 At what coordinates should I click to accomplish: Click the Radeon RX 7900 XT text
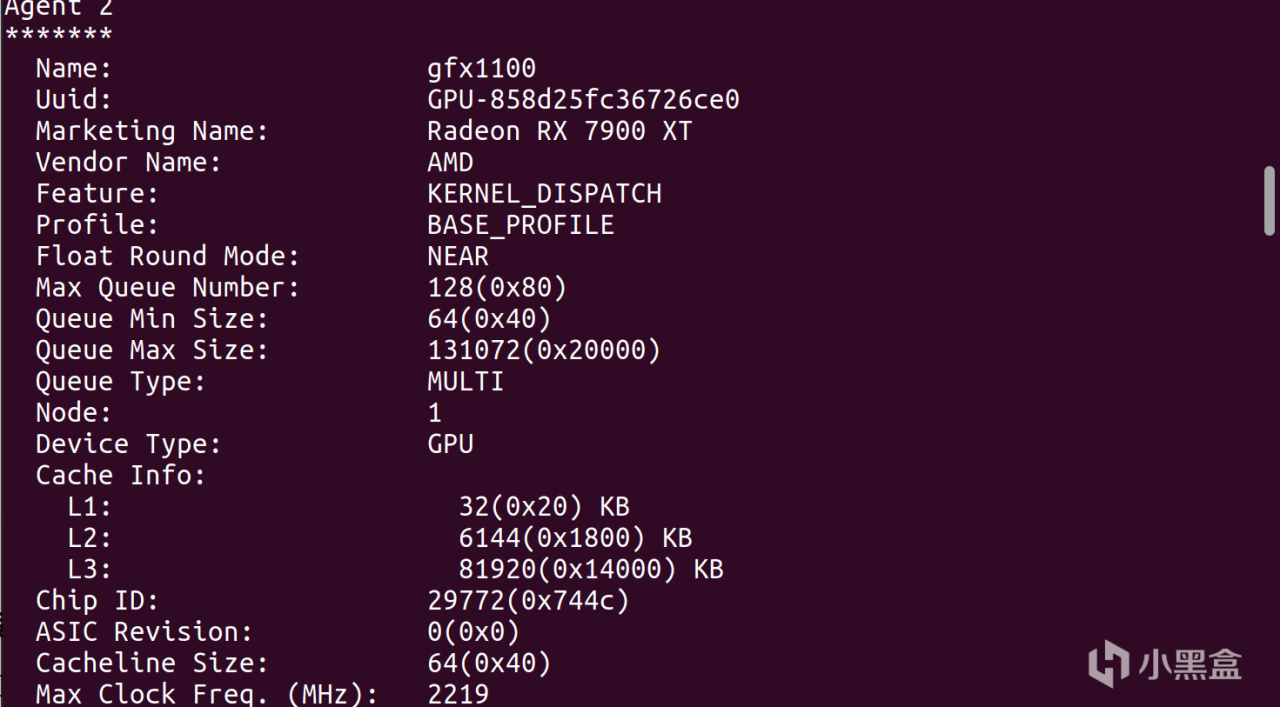coord(559,131)
